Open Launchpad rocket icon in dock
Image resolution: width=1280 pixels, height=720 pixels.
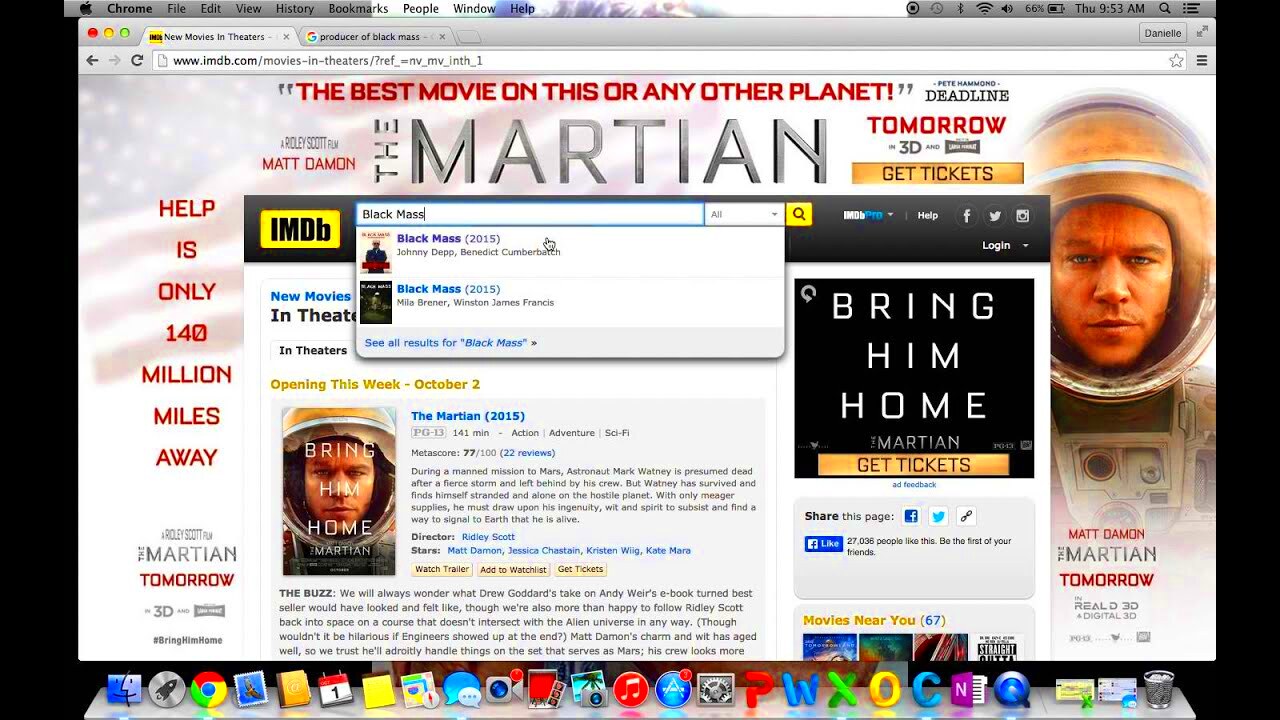tap(167, 690)
